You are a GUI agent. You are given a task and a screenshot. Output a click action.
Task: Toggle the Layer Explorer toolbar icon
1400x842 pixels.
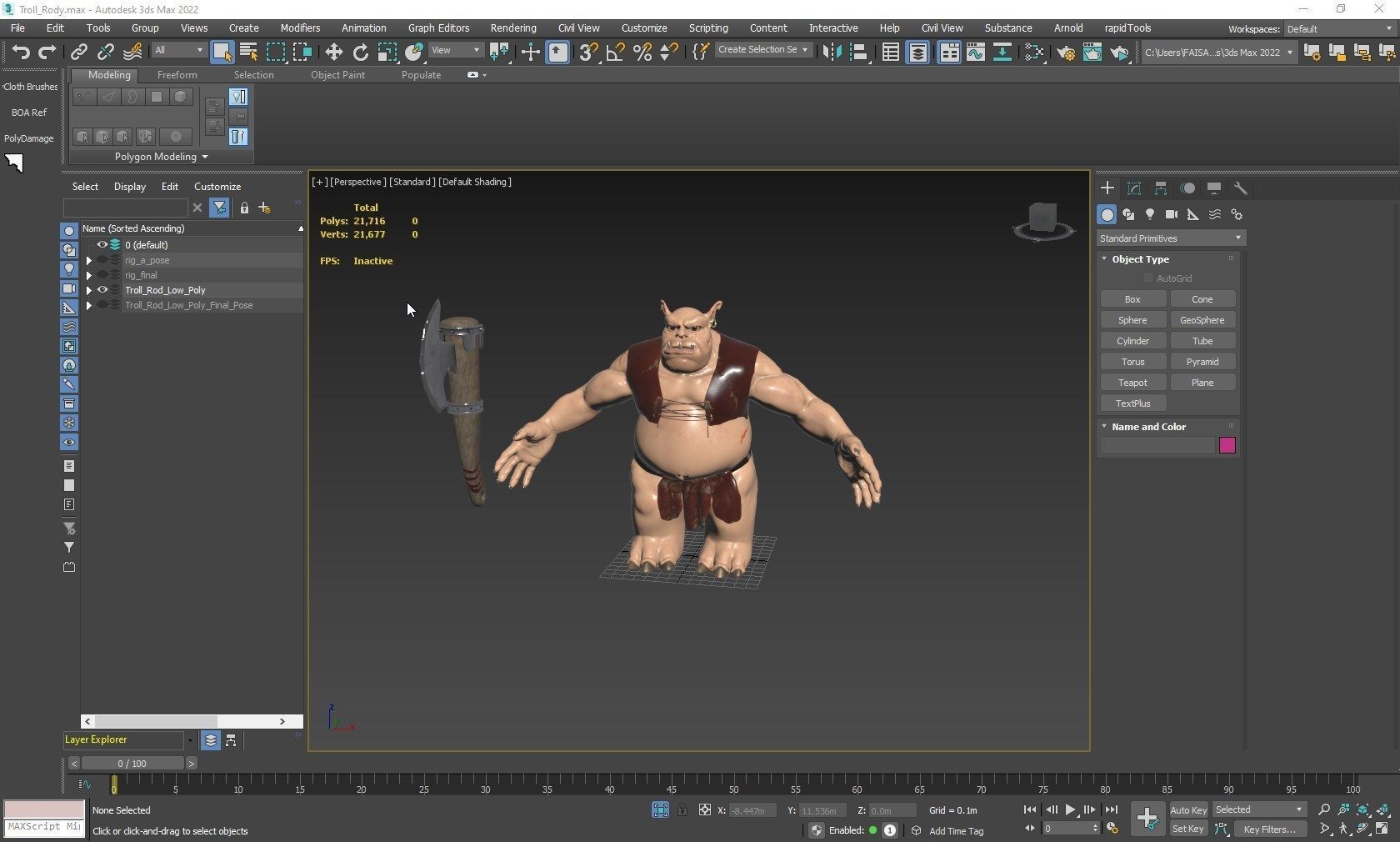(917, 53)
